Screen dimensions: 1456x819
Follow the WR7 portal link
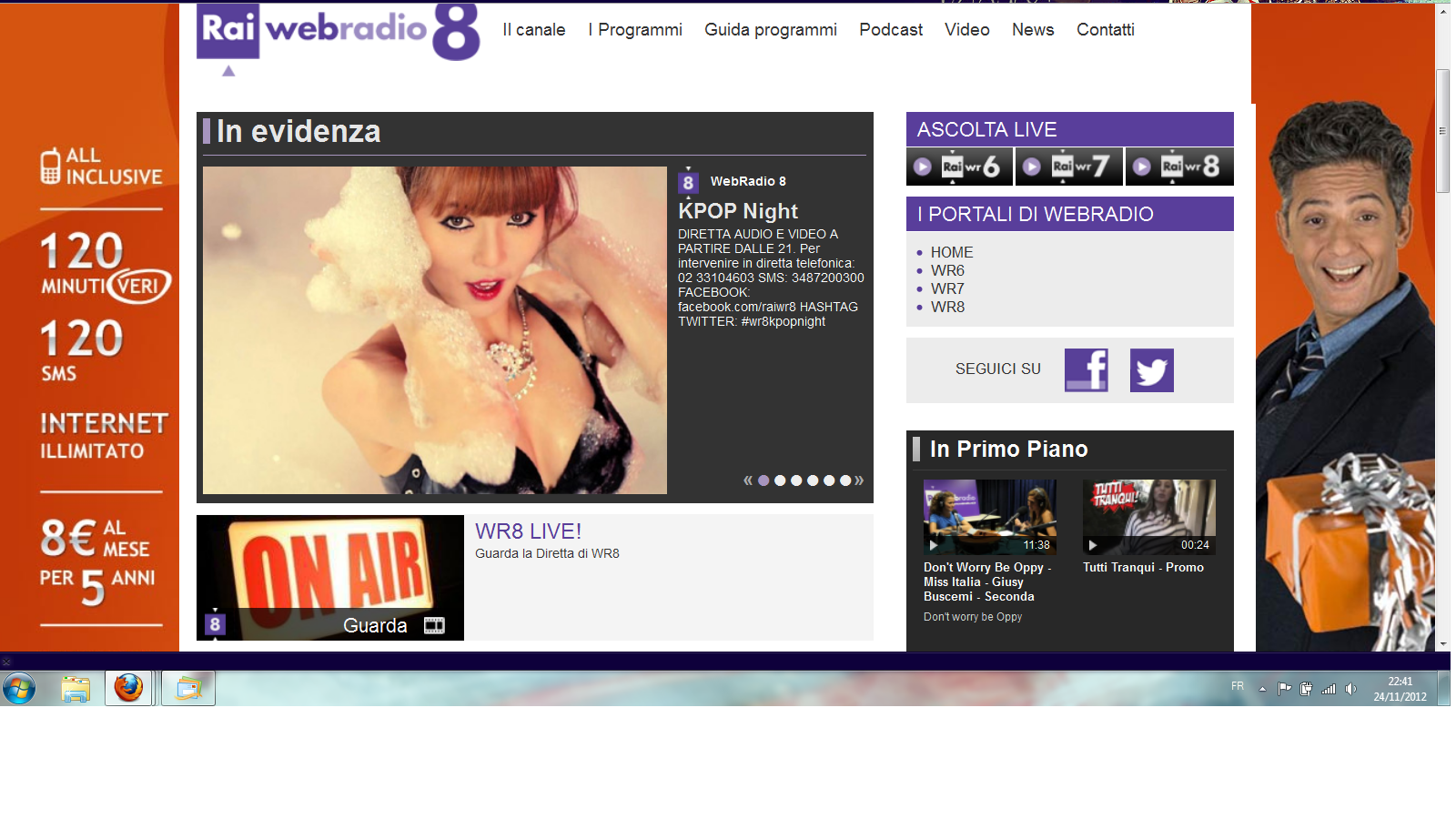point(946,288)
